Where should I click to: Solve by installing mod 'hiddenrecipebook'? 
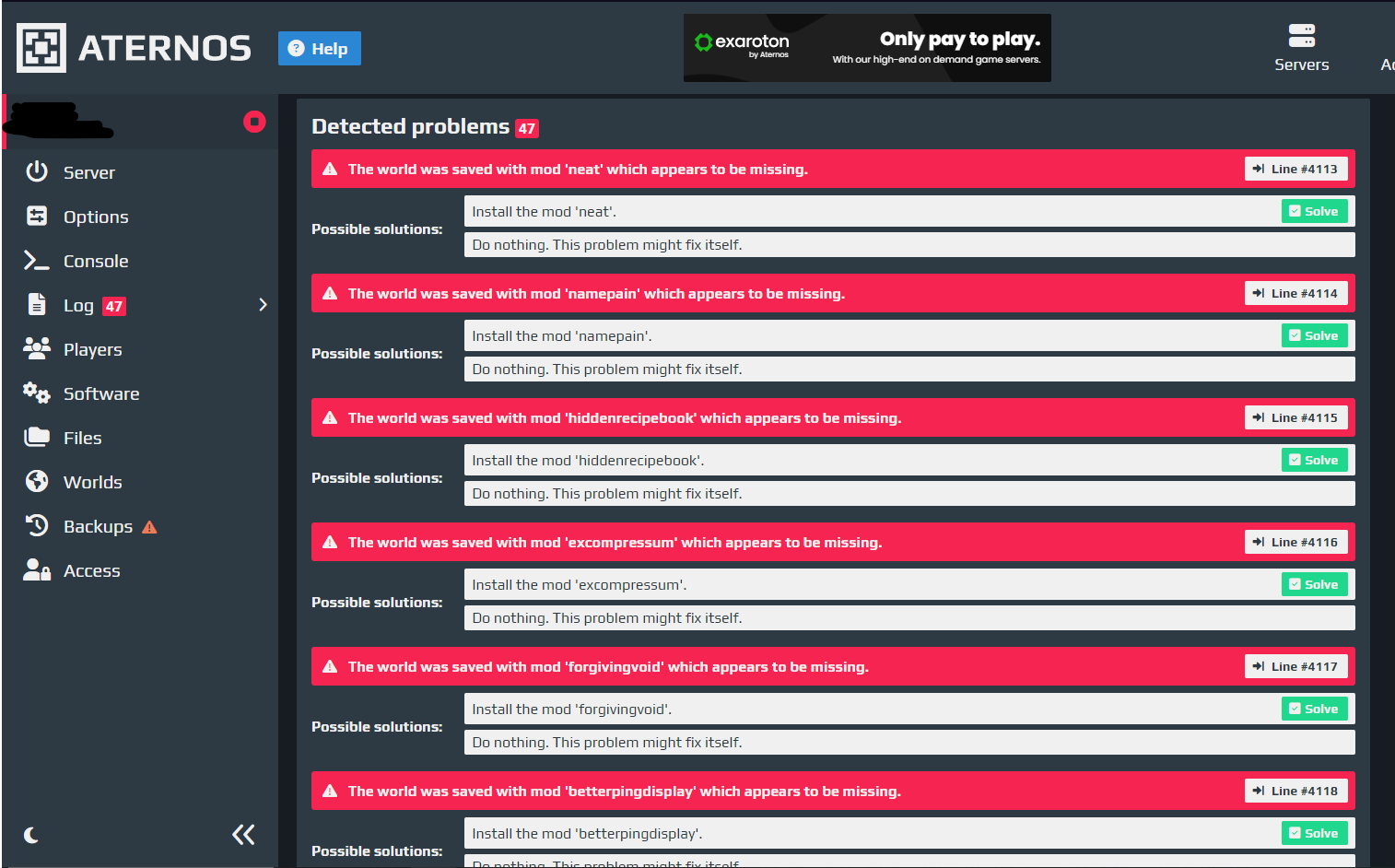coord(1314,460)
